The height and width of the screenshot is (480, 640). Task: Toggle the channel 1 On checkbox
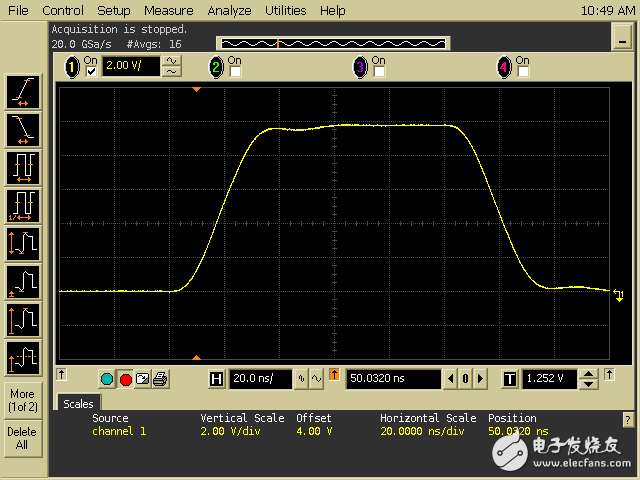tap(92, 72)
